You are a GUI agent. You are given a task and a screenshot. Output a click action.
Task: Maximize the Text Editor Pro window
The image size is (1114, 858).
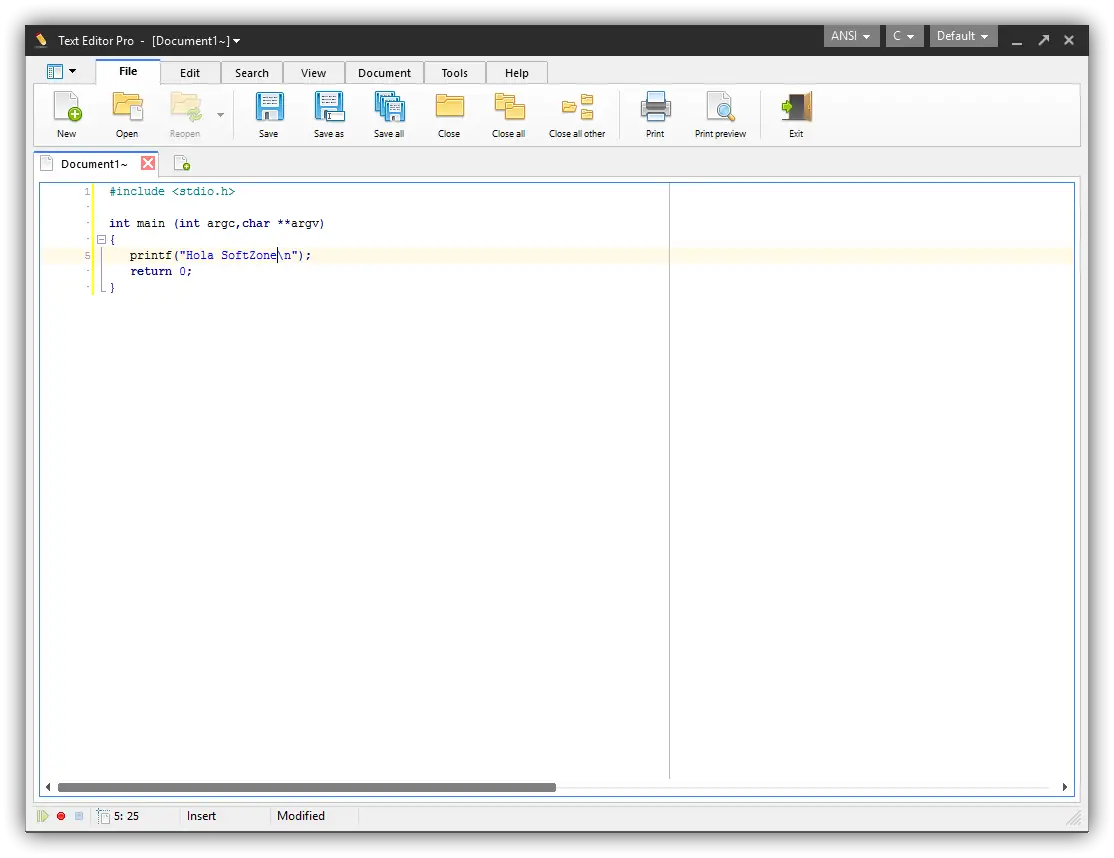click(x=1043, y=40)
